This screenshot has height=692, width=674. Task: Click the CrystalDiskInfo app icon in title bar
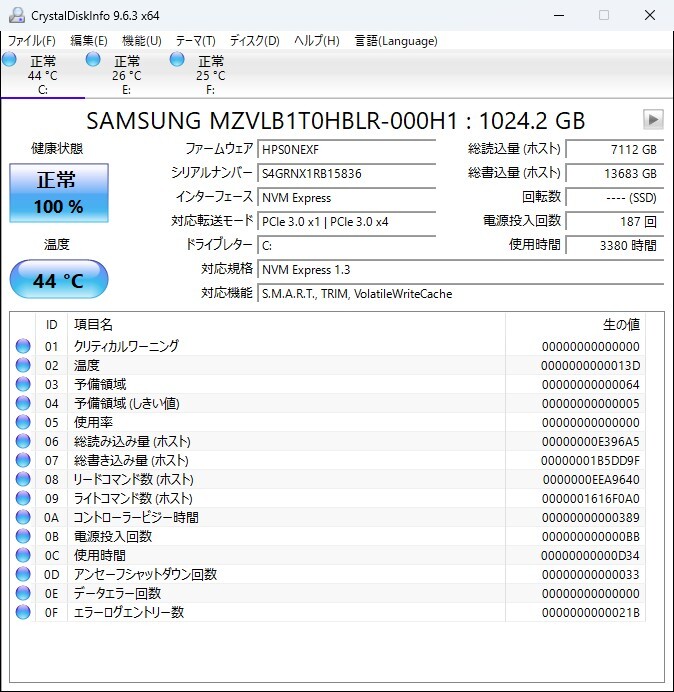[x=16, y=15]
